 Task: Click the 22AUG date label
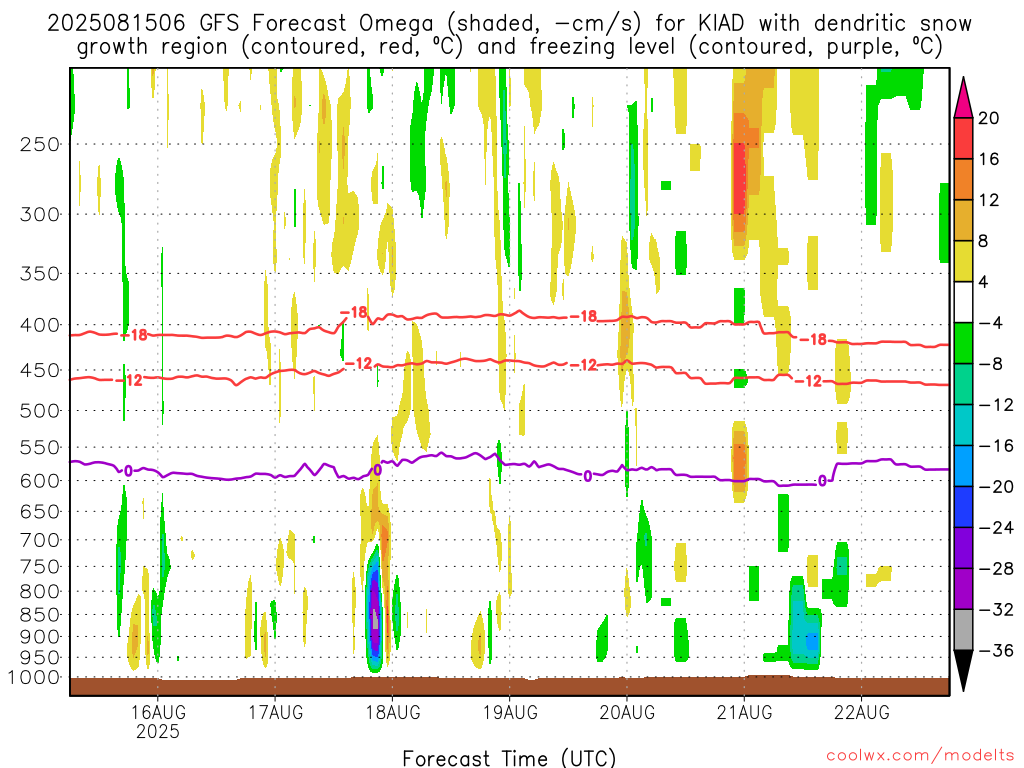pos(861,712)
